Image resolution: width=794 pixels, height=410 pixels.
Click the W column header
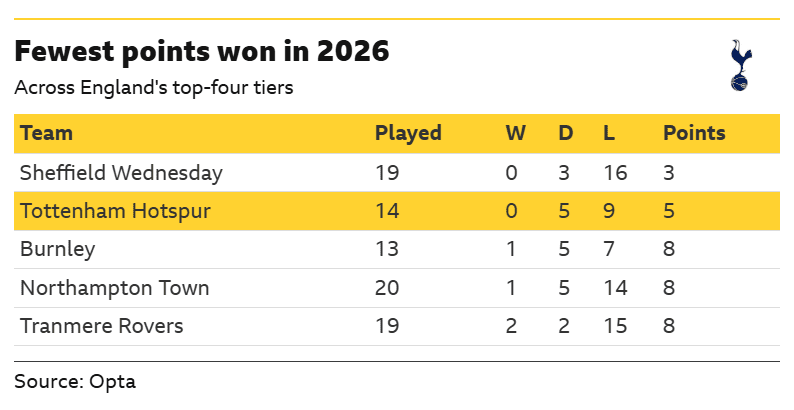(515, 133)
